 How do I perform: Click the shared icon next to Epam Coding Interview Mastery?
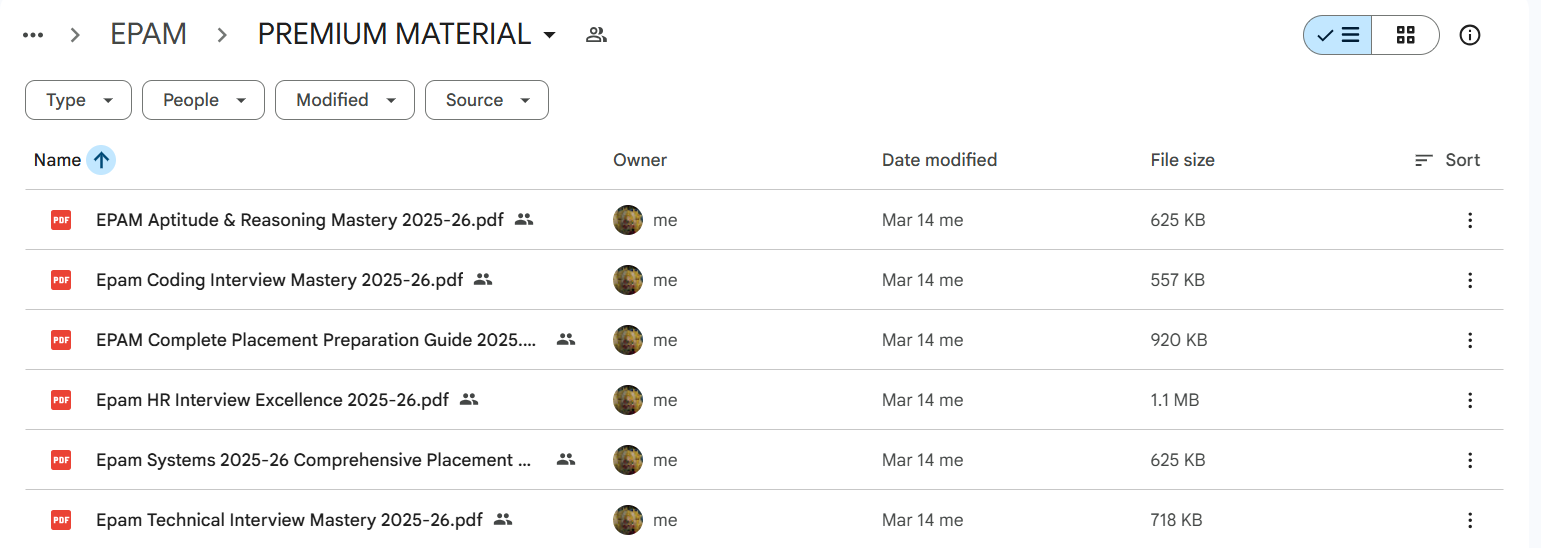pyautogui.click(x=483, y=280)
